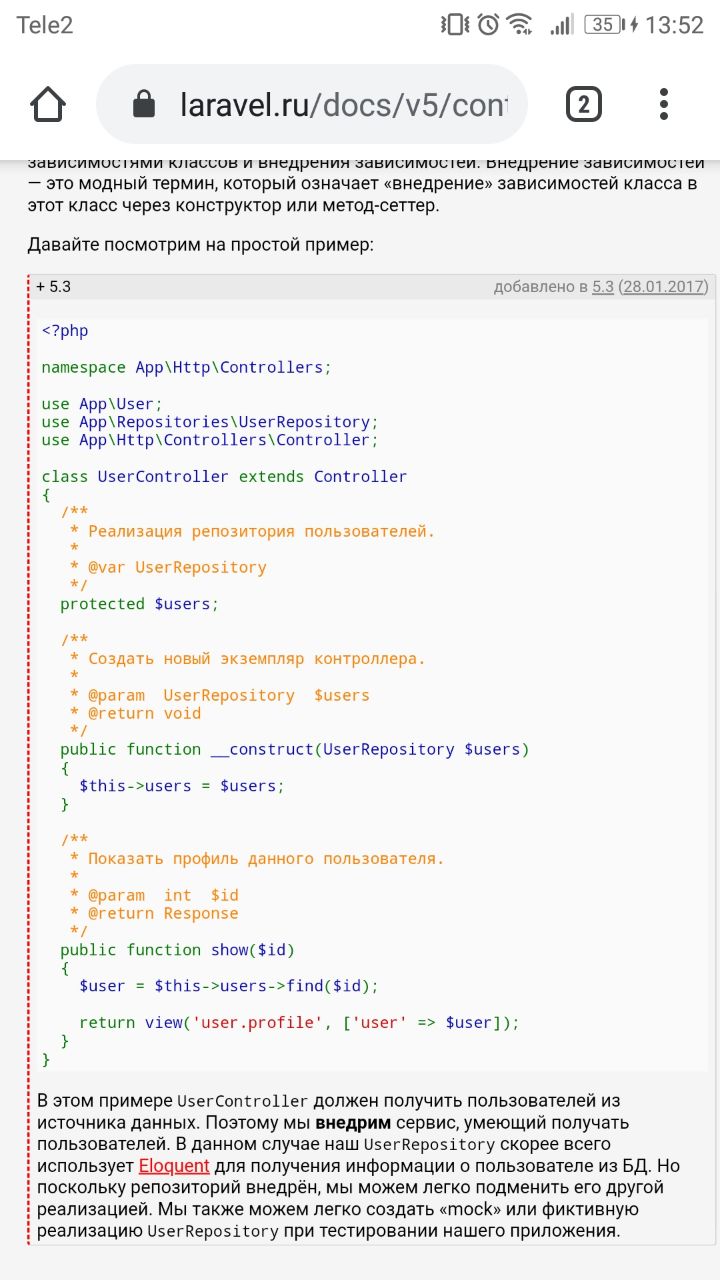
Task: Tap the laravel.ru address bar
Action: pyautogui.click(x=312, y=104)
